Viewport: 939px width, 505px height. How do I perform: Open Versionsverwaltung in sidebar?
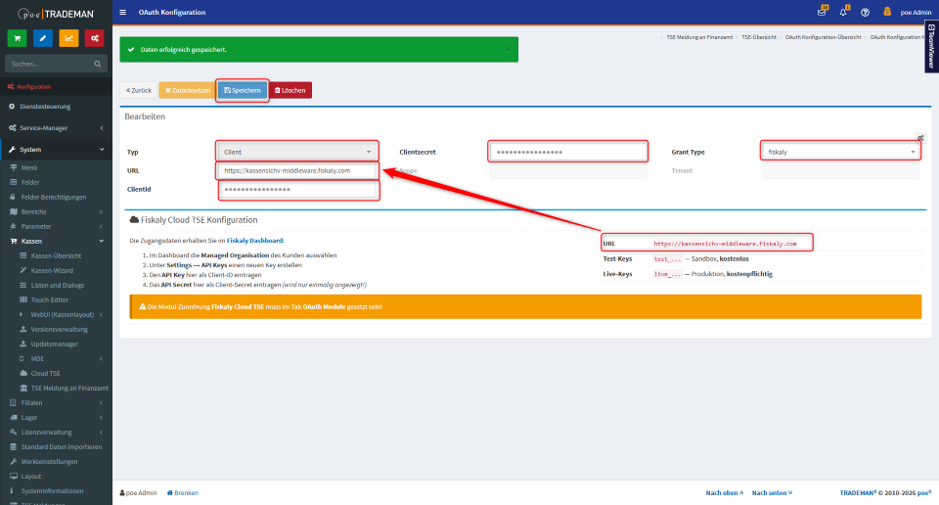coord(56,329)
